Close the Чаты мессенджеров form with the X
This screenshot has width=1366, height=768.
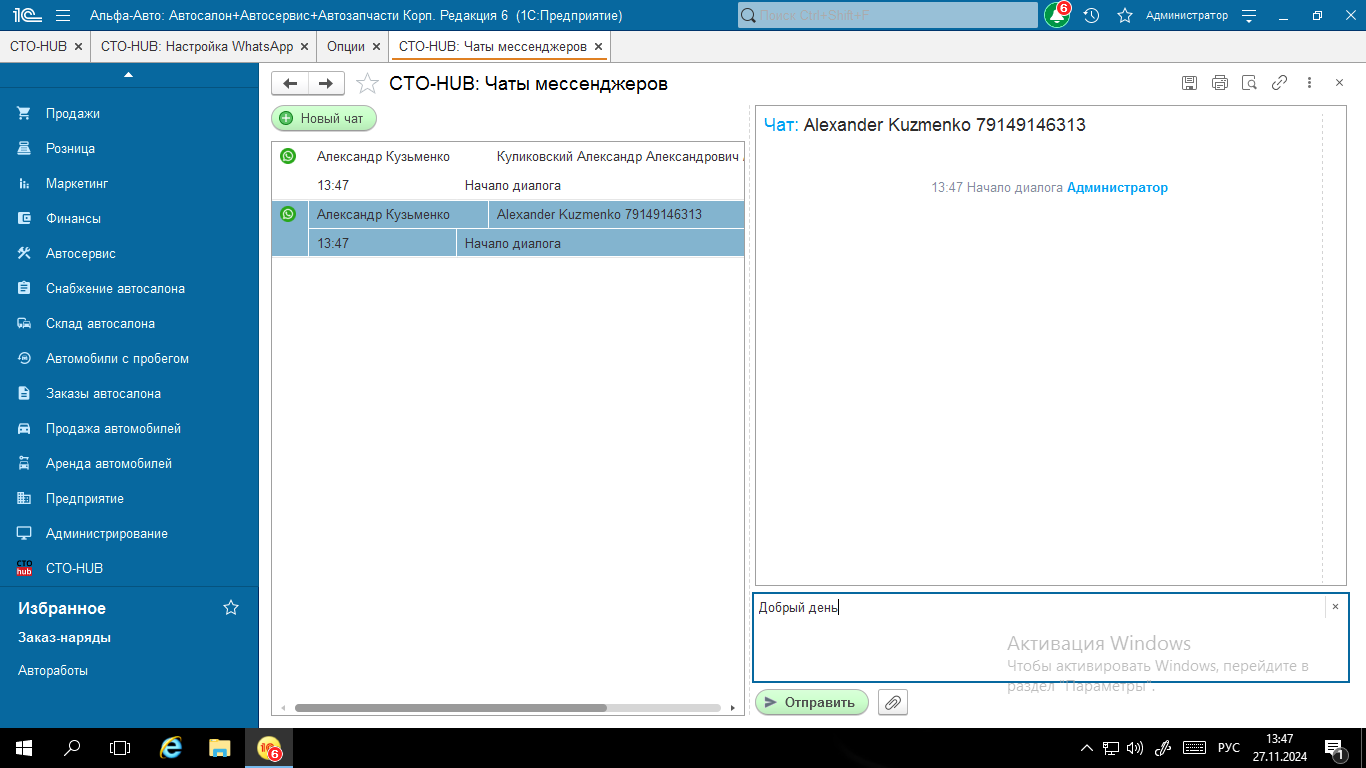click(1339, 84)
